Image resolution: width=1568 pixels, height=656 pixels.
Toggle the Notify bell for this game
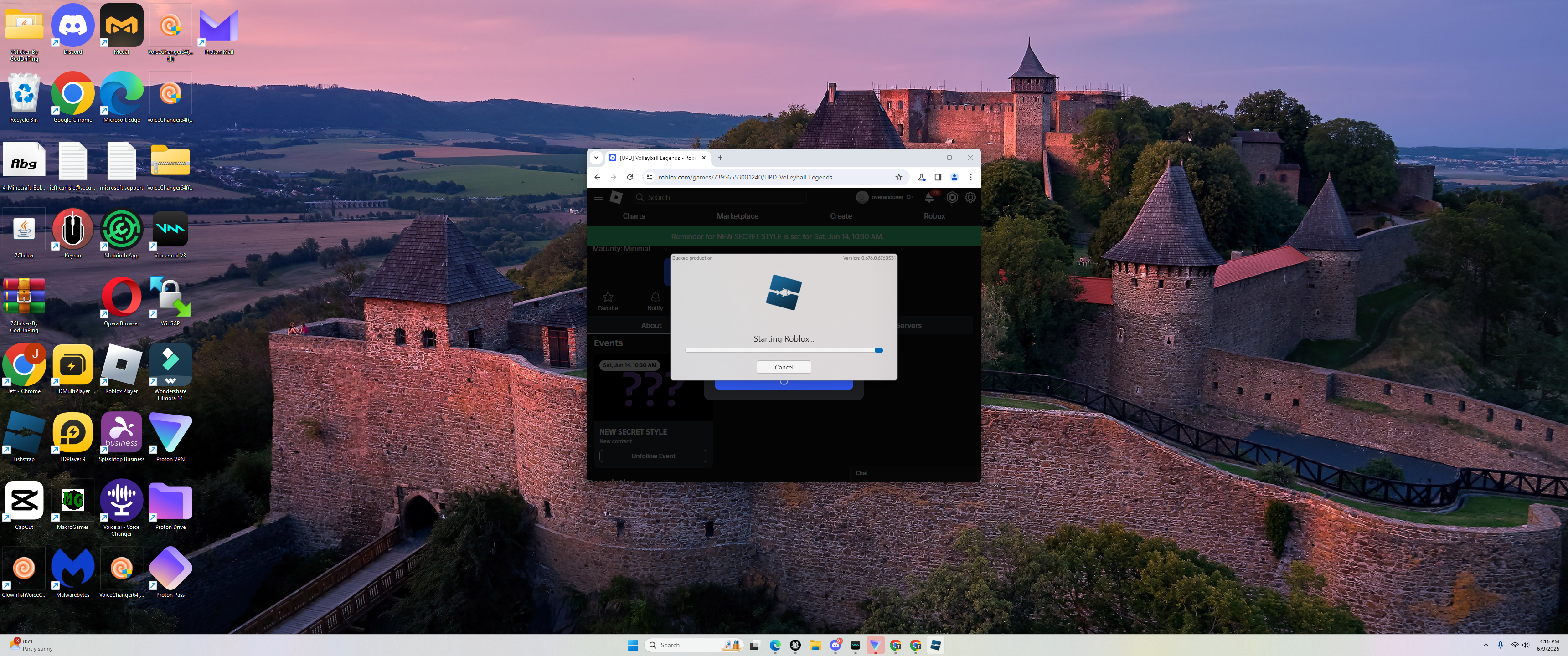pyautogui.click(x=655, y=300)
